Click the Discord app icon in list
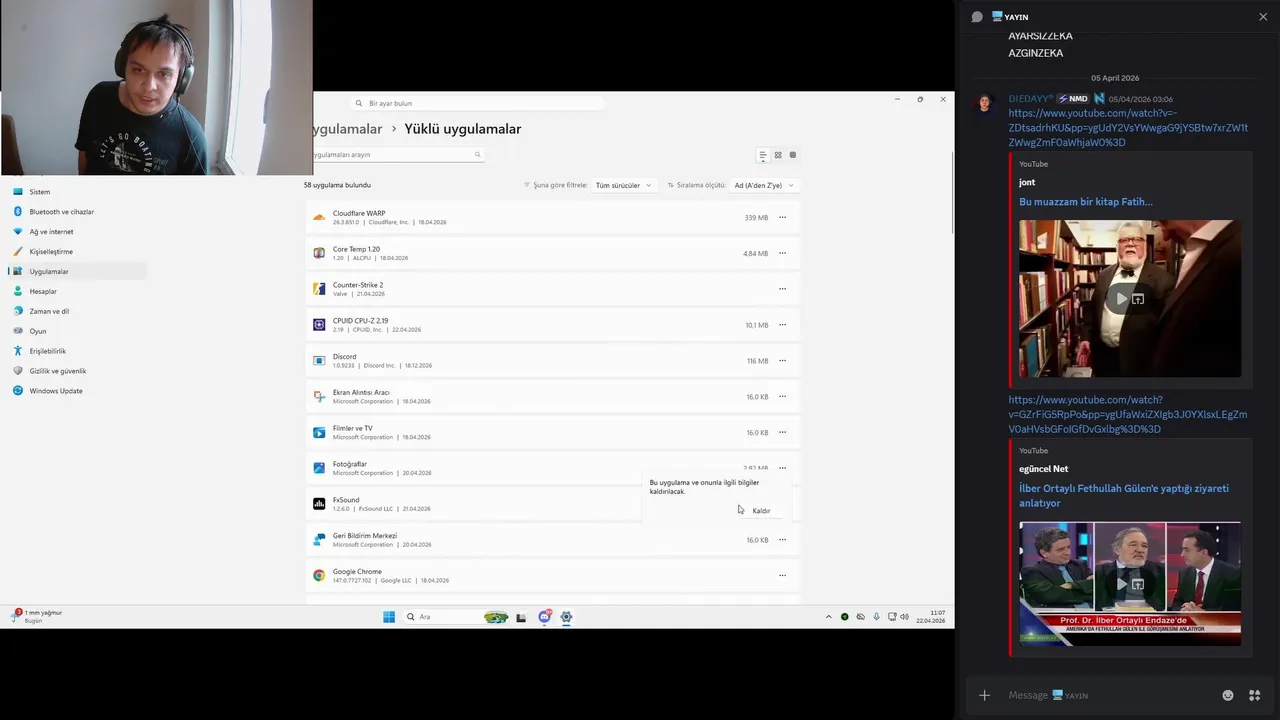 [x=319, y=360]
